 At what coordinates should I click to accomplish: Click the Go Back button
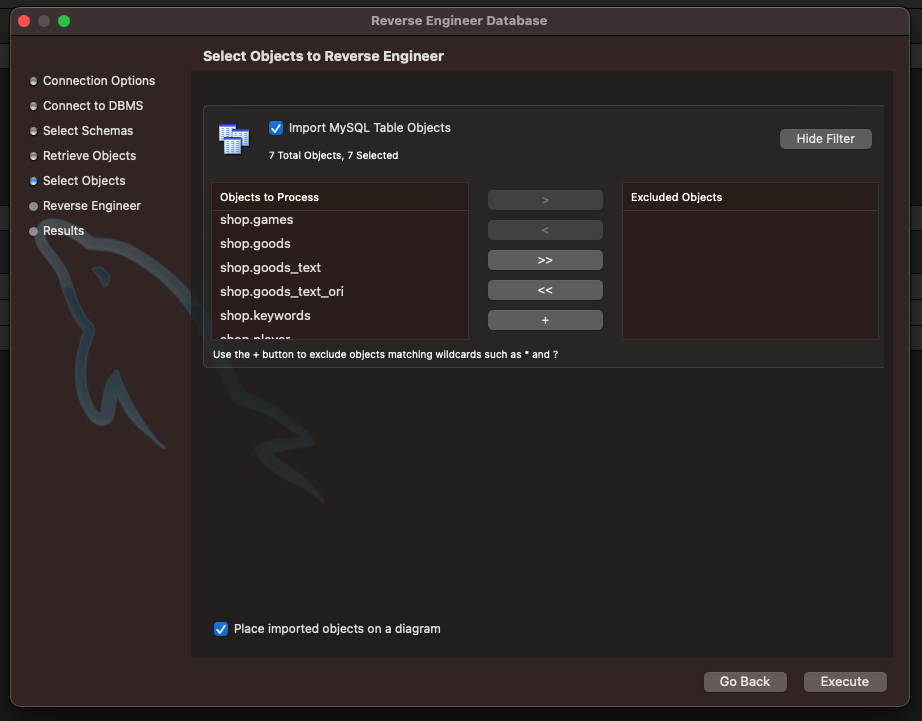745,682
